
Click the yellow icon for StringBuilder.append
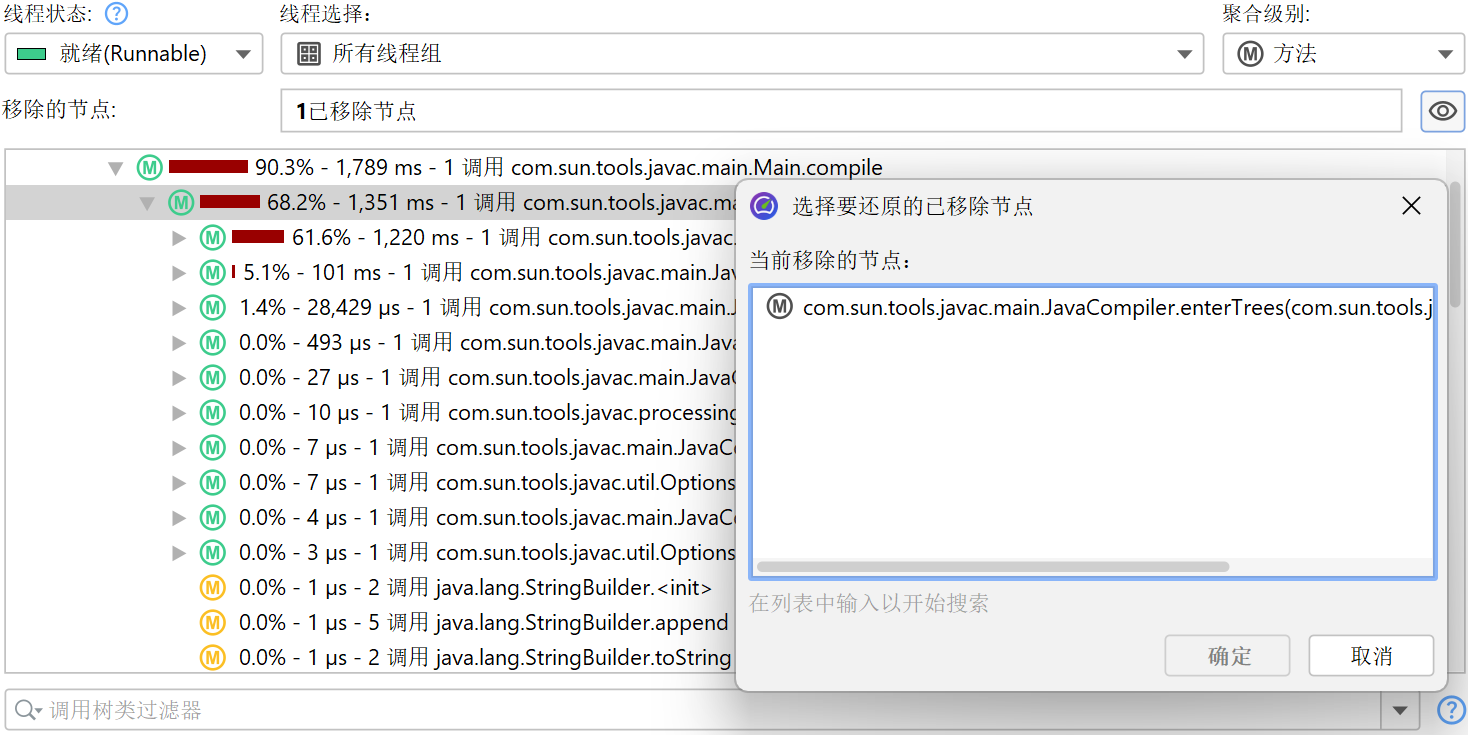coord(212,623)
